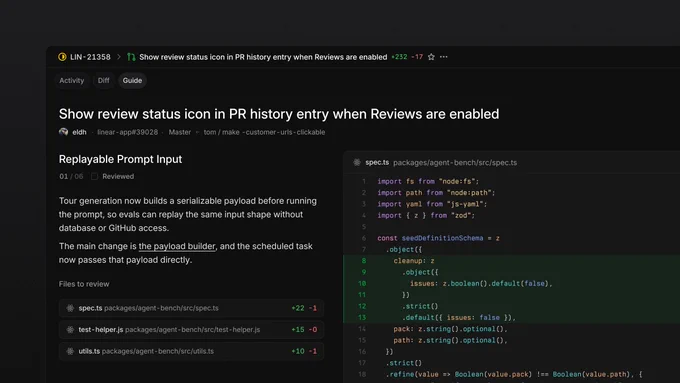Click the linear-app#39028 repository reference
The height and width of the screenshot is (383, 680).
pyautogui.click(x=128, y=132)
